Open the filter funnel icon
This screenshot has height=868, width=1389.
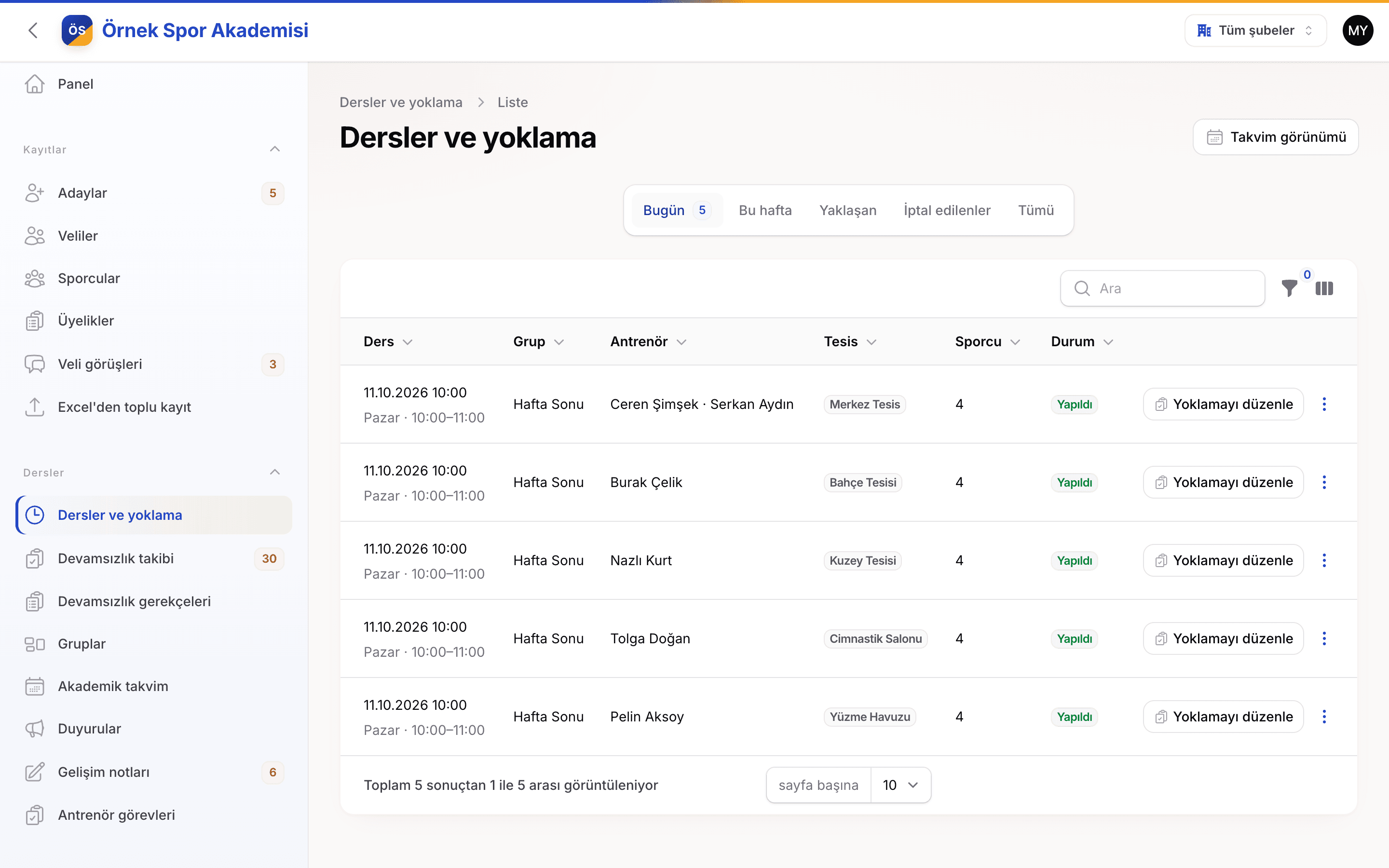point(1289,288)
